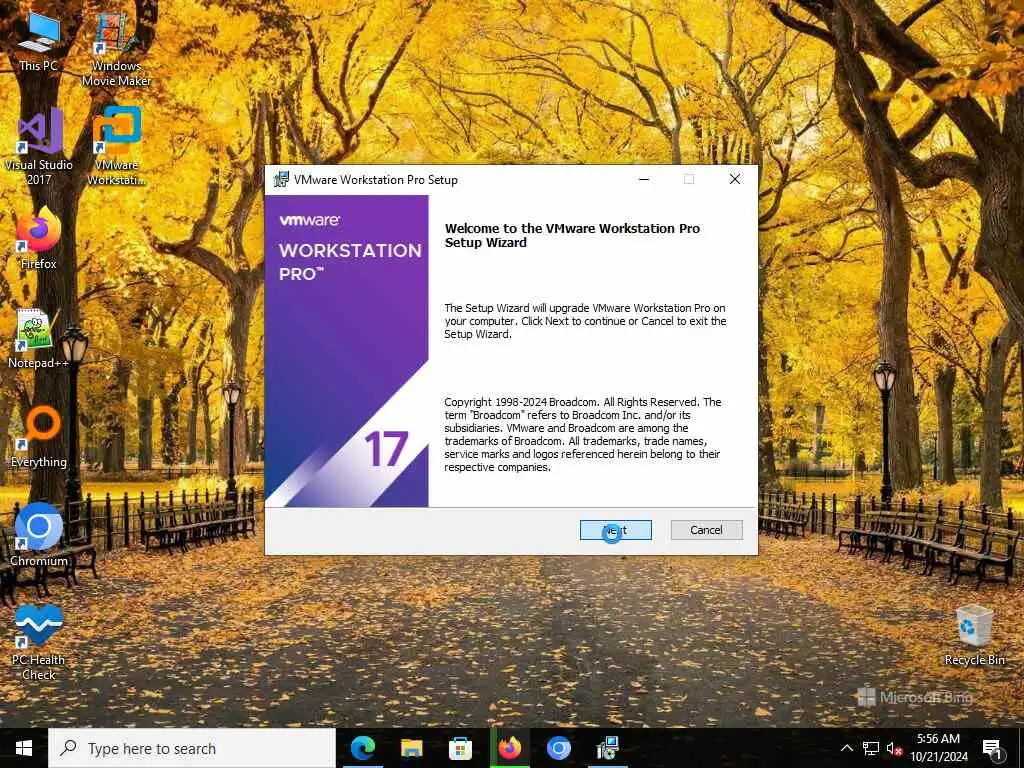1024x768 pixels.
Task: Open Microsoft Store from the taskbar
Action: coord(460,748)
